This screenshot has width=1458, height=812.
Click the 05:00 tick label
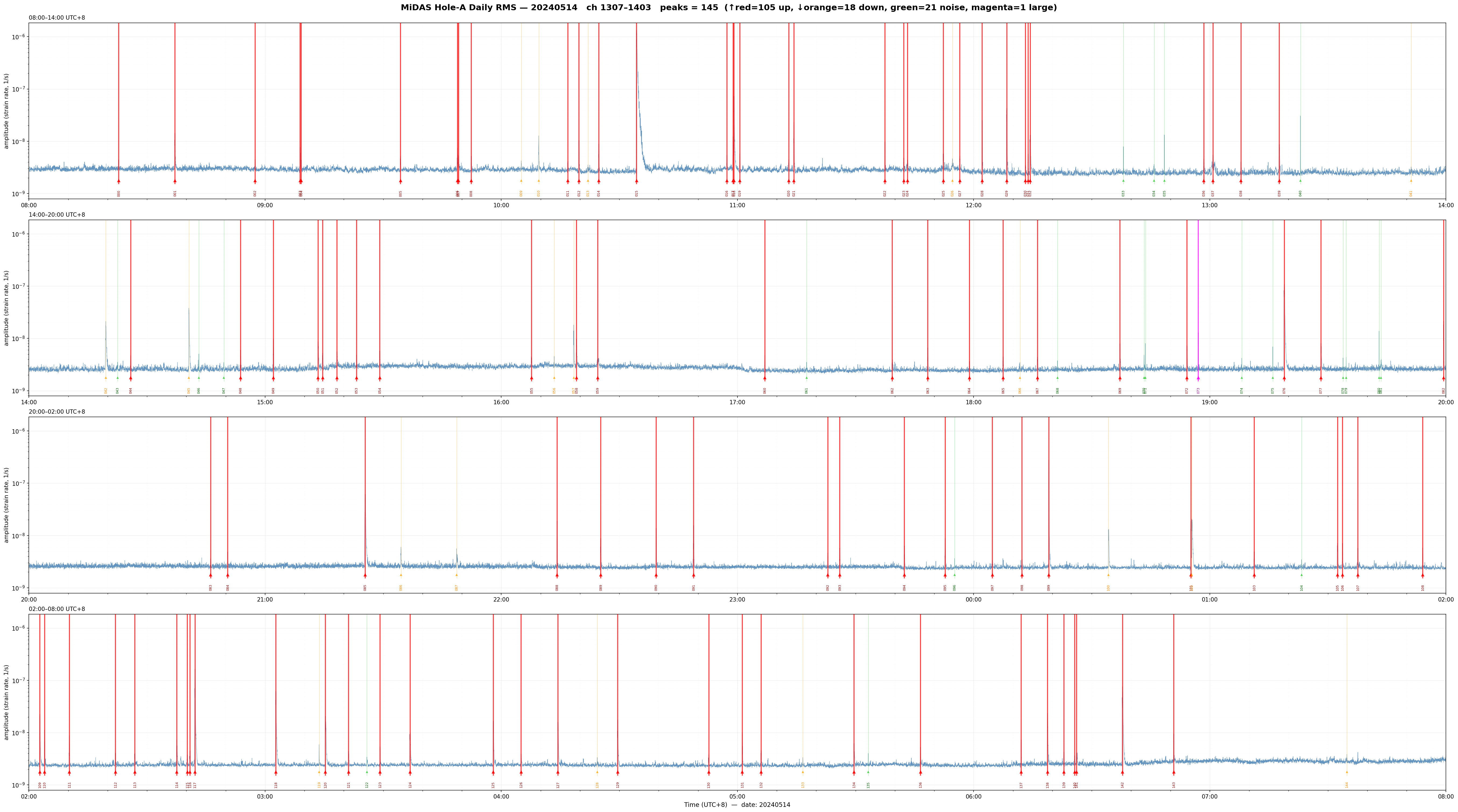pos(737,796)
